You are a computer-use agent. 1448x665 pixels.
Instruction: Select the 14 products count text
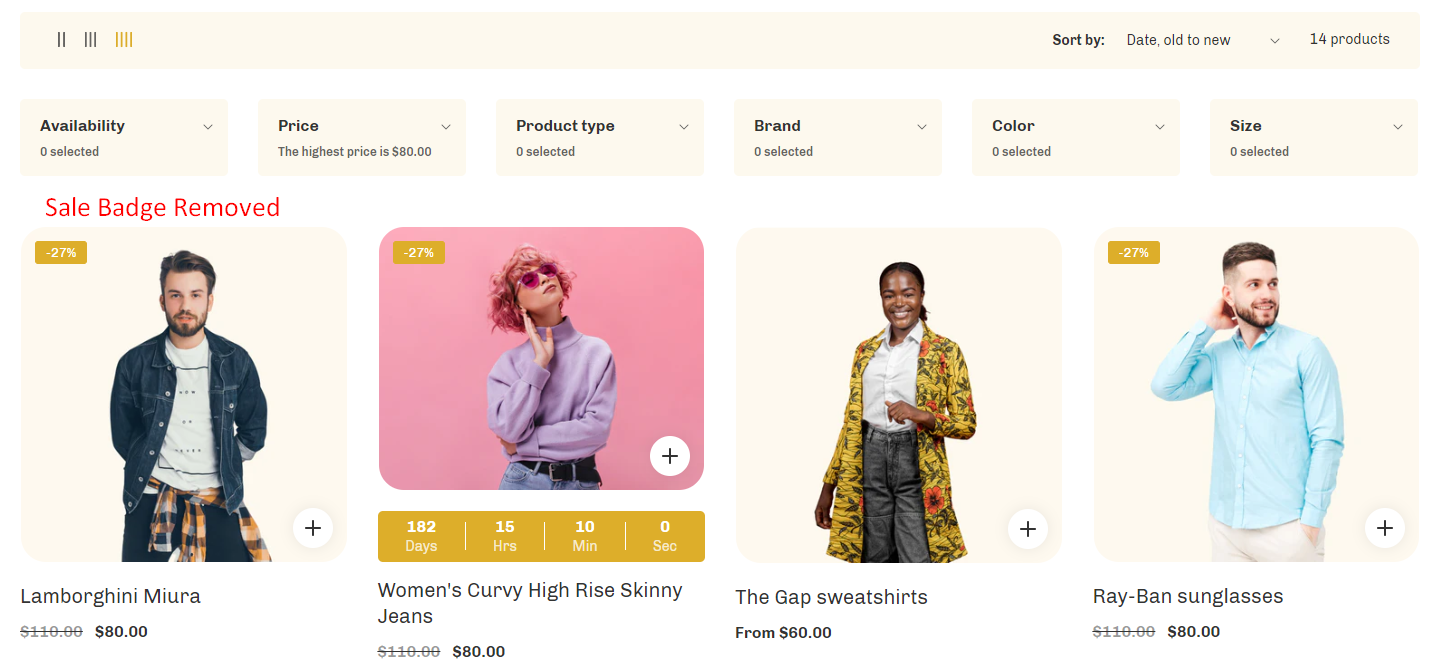click(1350, 39)
